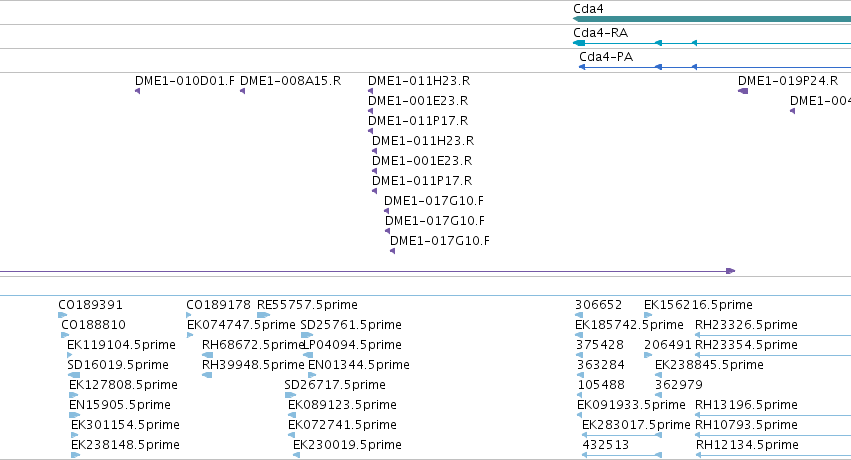Select RH10793.5prime EST
This screenshot has height=460, width=851.
click(x=746, y=425)
